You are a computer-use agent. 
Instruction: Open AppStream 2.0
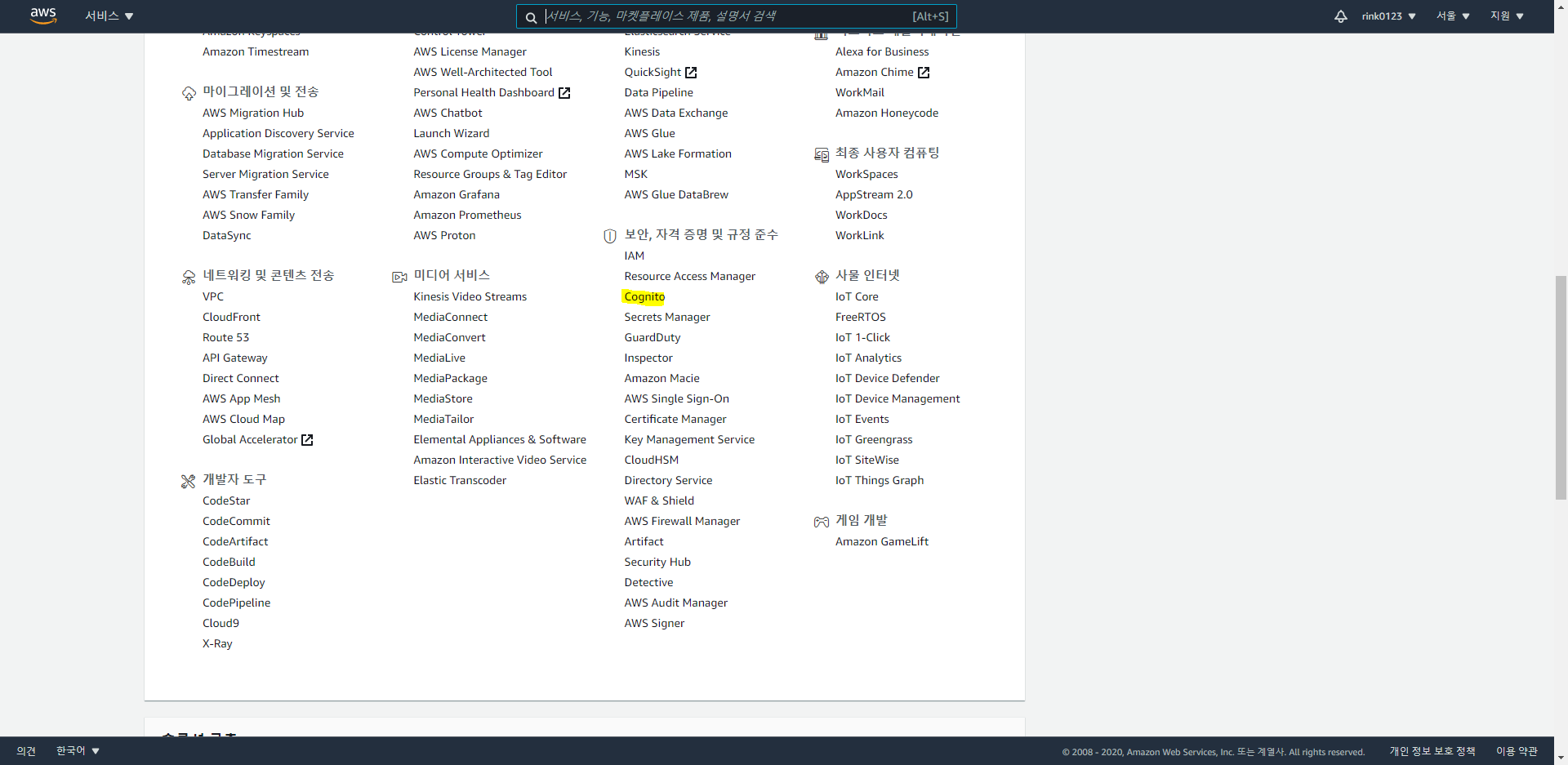(874, 195)
